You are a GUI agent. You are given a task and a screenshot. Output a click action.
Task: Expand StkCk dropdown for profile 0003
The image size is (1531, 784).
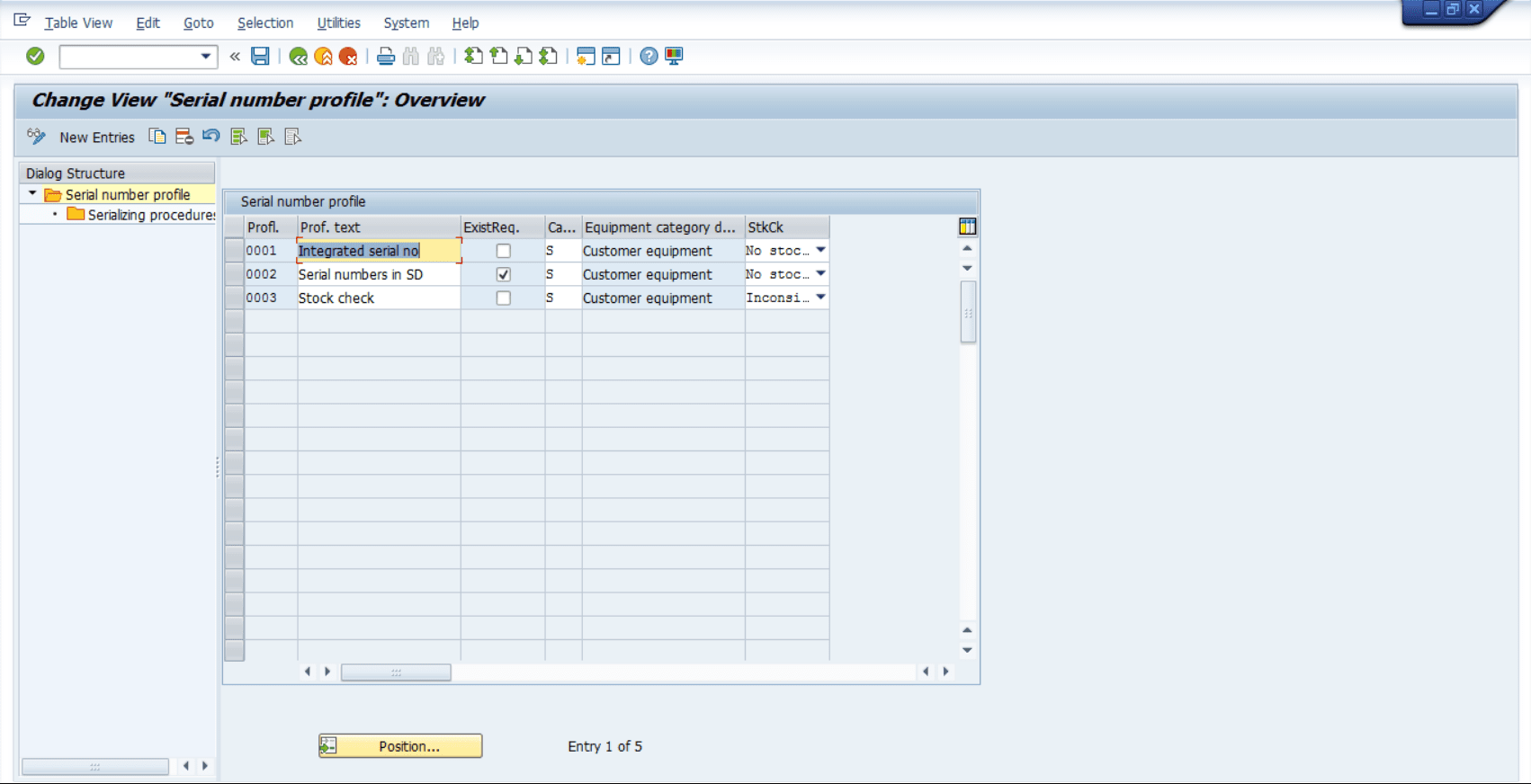[x=820, y=297]
